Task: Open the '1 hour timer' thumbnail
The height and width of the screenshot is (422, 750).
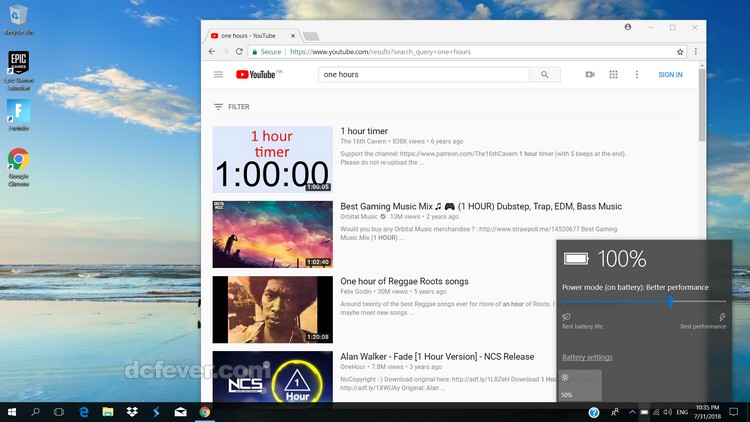Action: (x=273, y=159)
